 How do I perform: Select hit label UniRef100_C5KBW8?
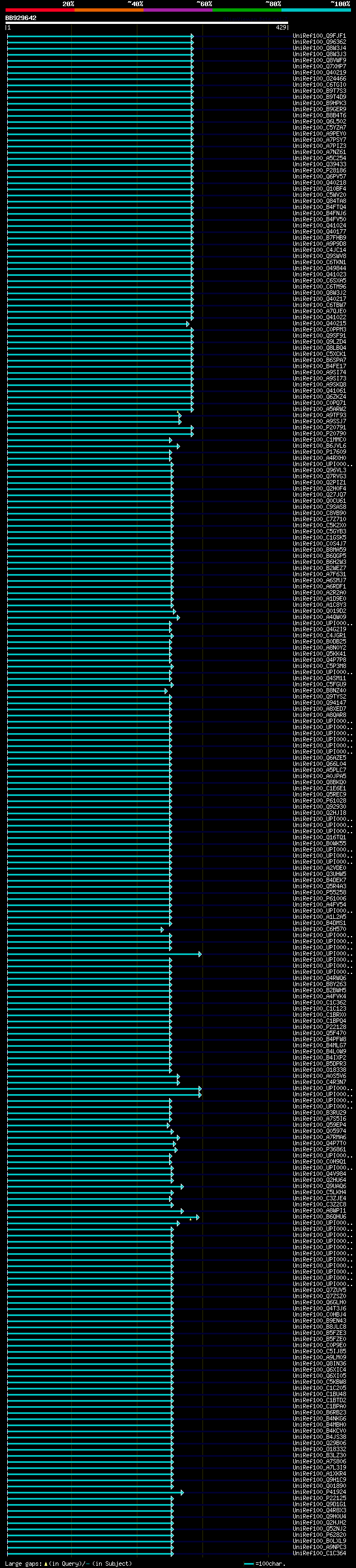pyautogui.click(x=319, y=1381)
